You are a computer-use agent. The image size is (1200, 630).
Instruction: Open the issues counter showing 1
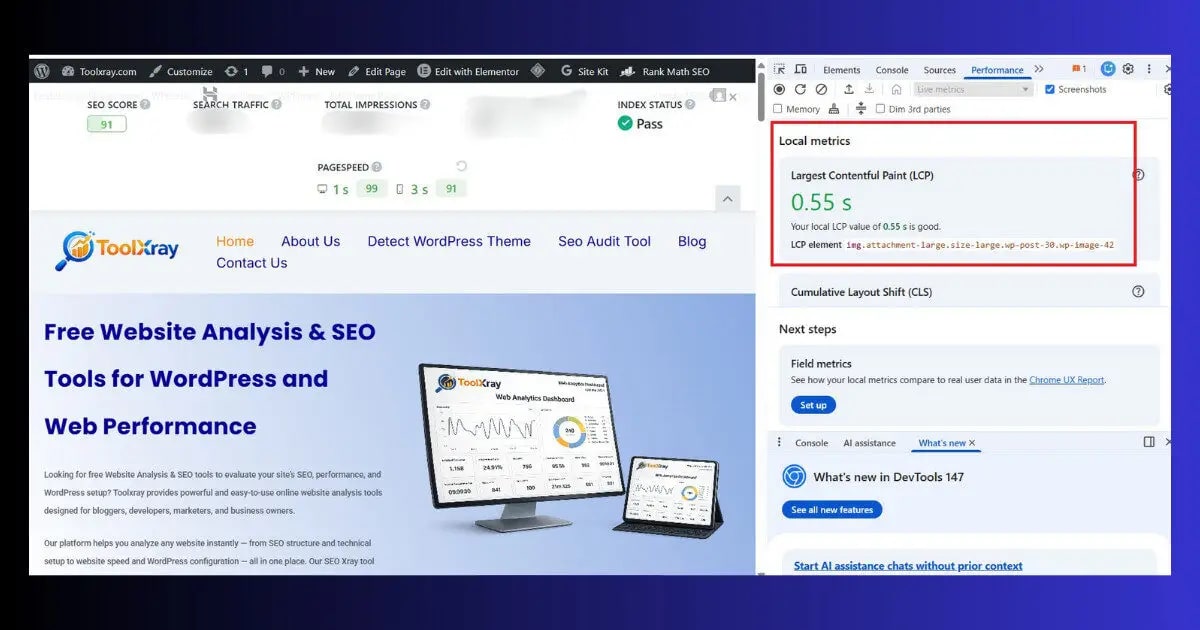pos(1079,69)
